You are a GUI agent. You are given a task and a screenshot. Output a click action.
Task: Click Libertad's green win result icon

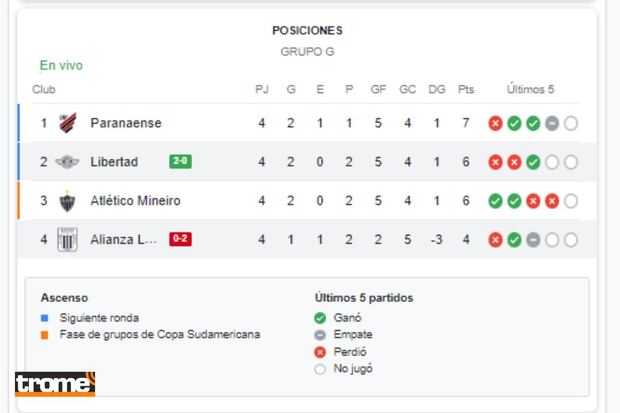coord(533,162)
